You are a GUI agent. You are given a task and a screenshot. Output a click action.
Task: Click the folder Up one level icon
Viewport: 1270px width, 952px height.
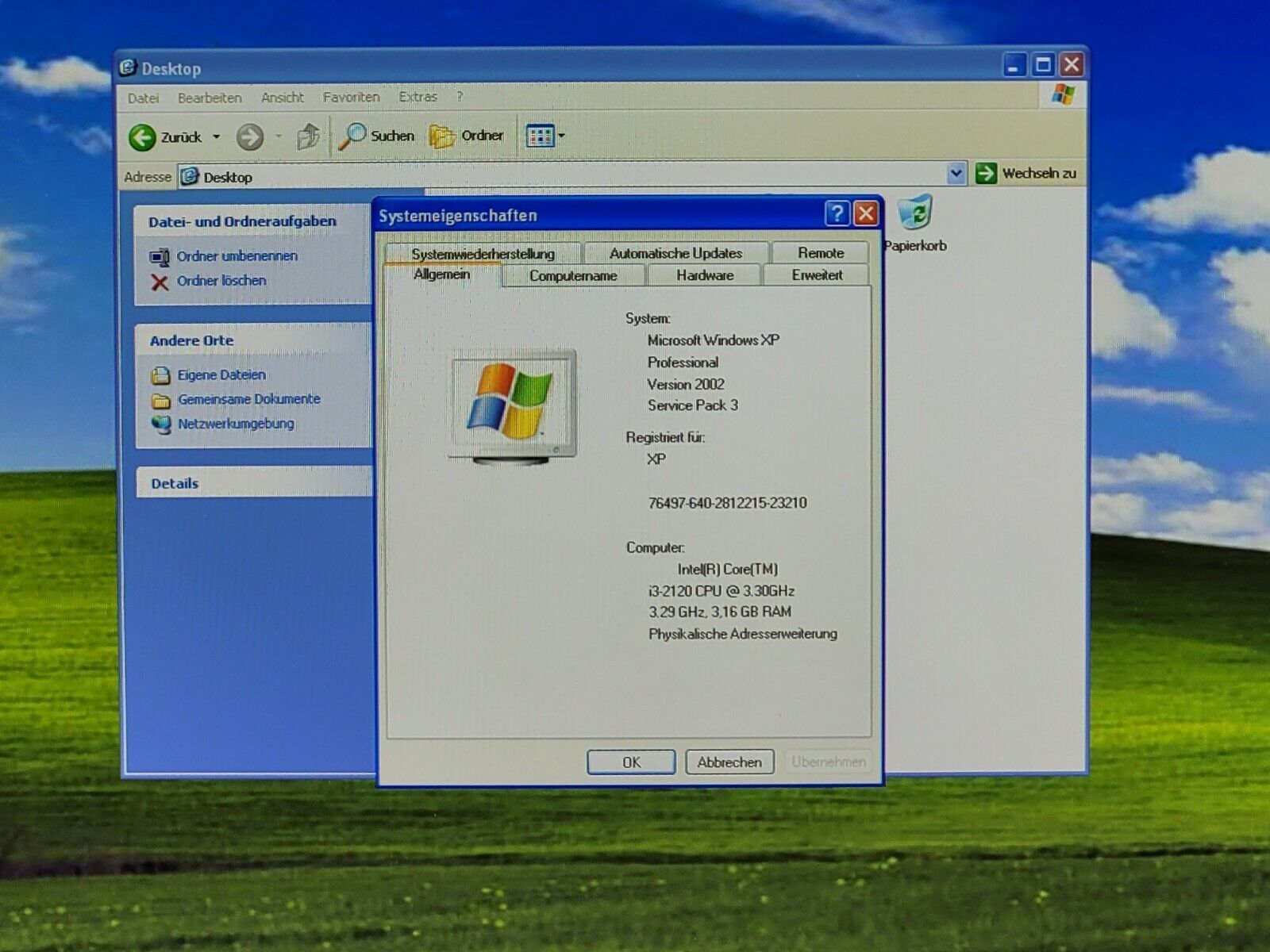click(308, 136)
